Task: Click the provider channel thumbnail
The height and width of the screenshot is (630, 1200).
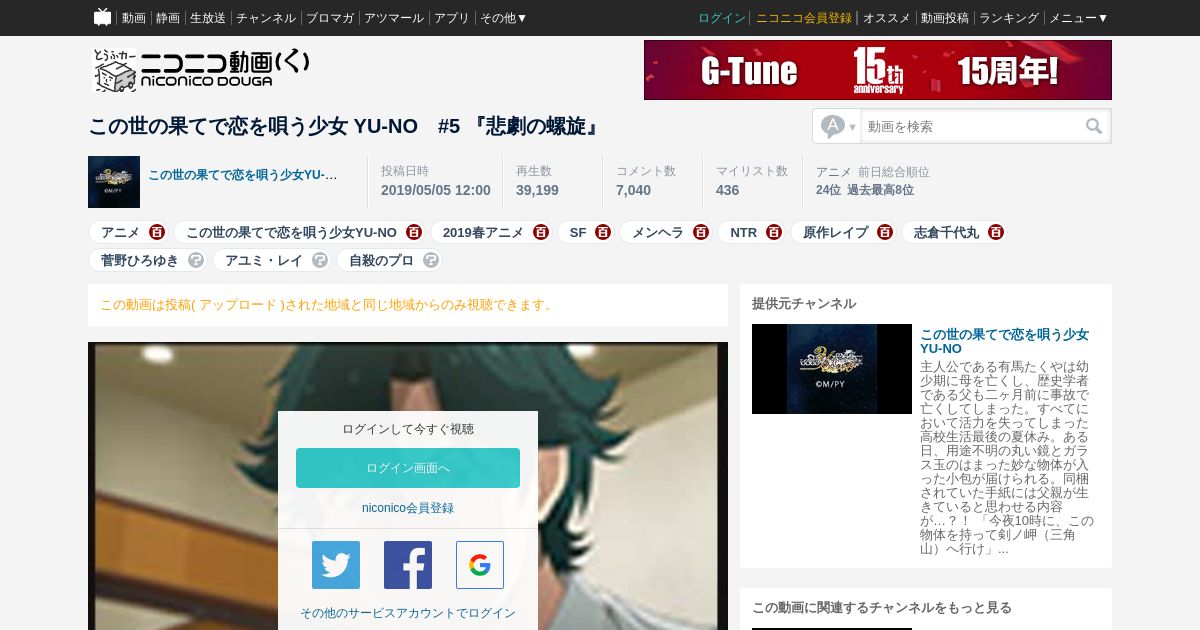Action: click(x=832, y=369)
